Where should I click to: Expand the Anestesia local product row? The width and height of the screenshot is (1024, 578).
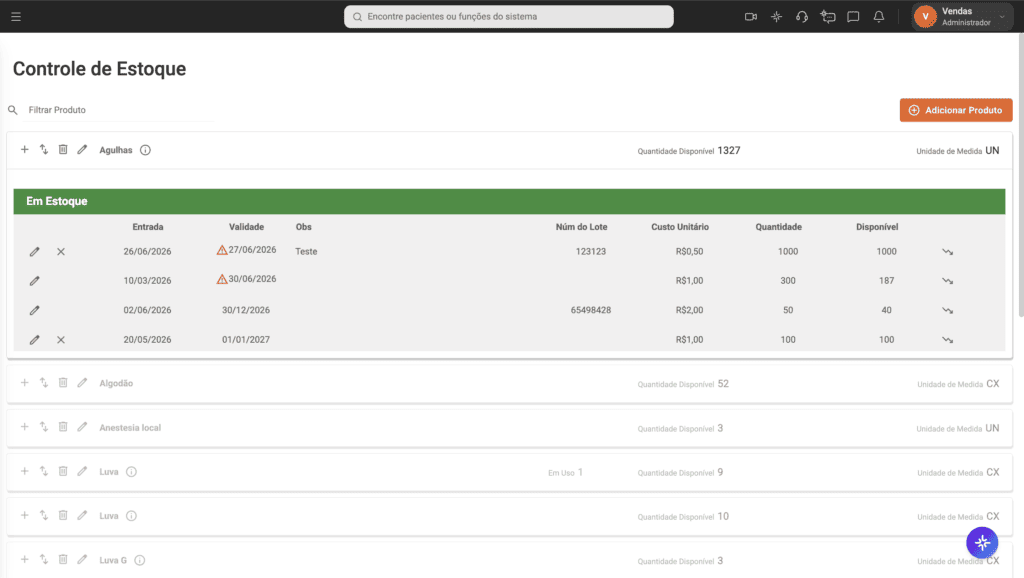coord(509,428)
